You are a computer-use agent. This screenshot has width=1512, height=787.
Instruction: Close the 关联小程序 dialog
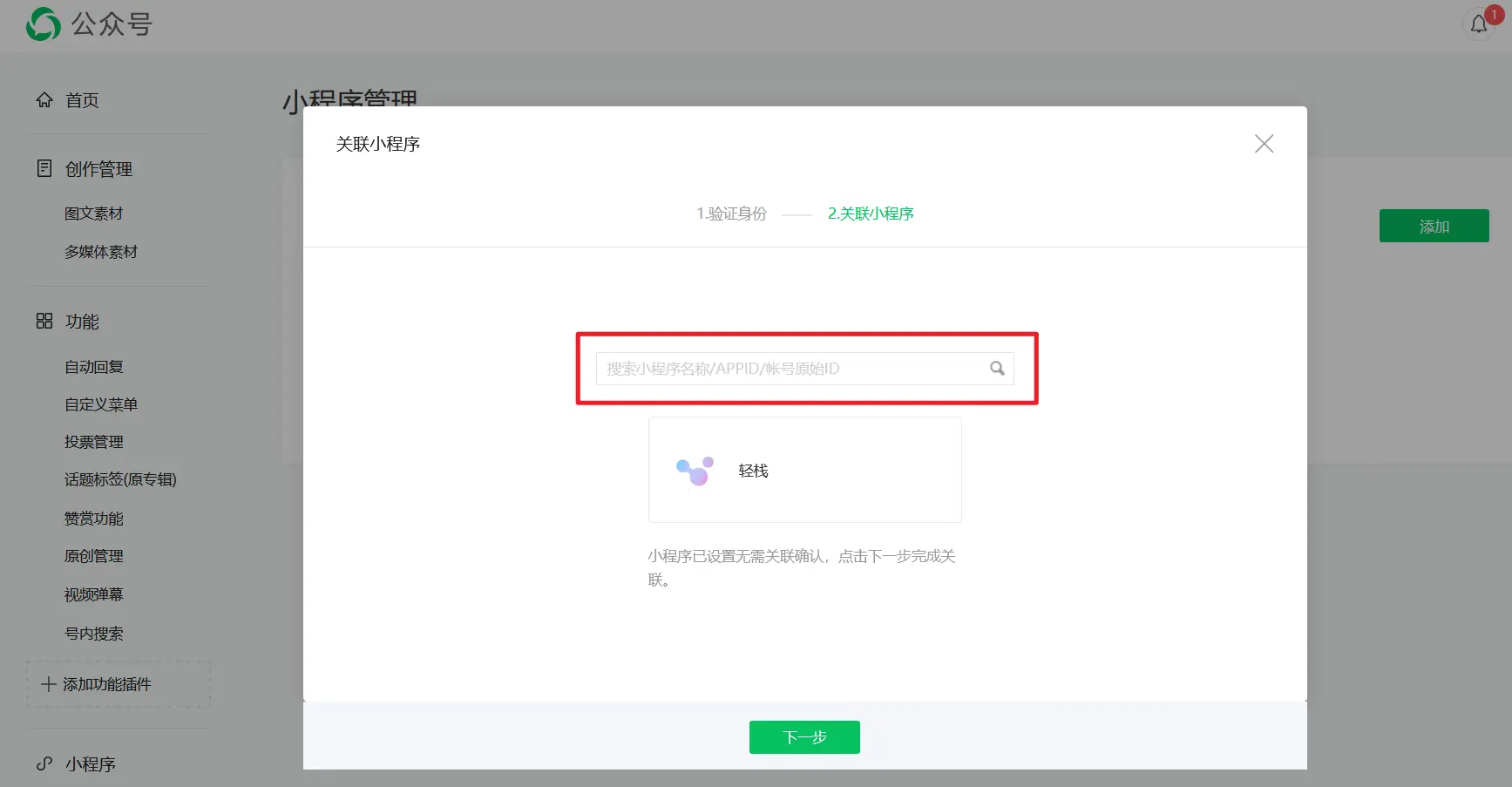(1264, 144)
